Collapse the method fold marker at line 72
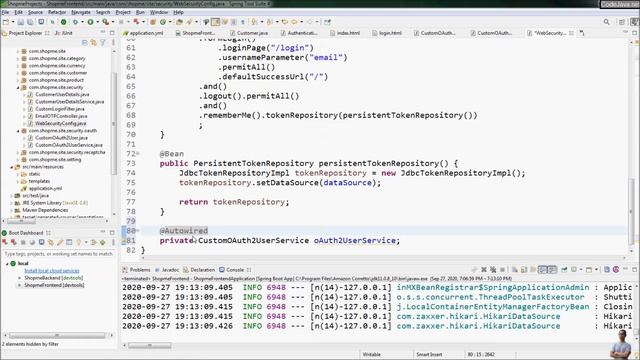 click(138, 154)
